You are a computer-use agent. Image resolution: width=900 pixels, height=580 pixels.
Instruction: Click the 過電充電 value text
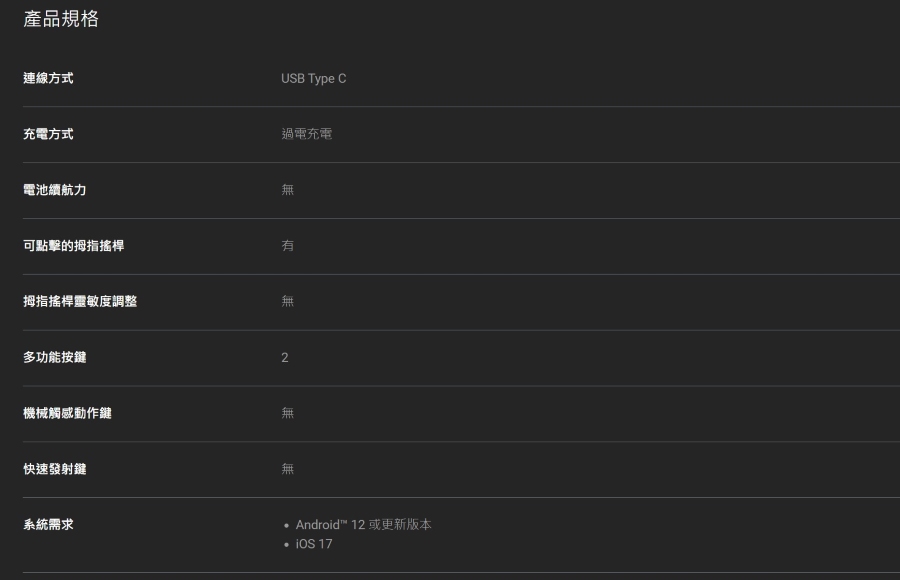pyautogui.click(x=307, y=134)
